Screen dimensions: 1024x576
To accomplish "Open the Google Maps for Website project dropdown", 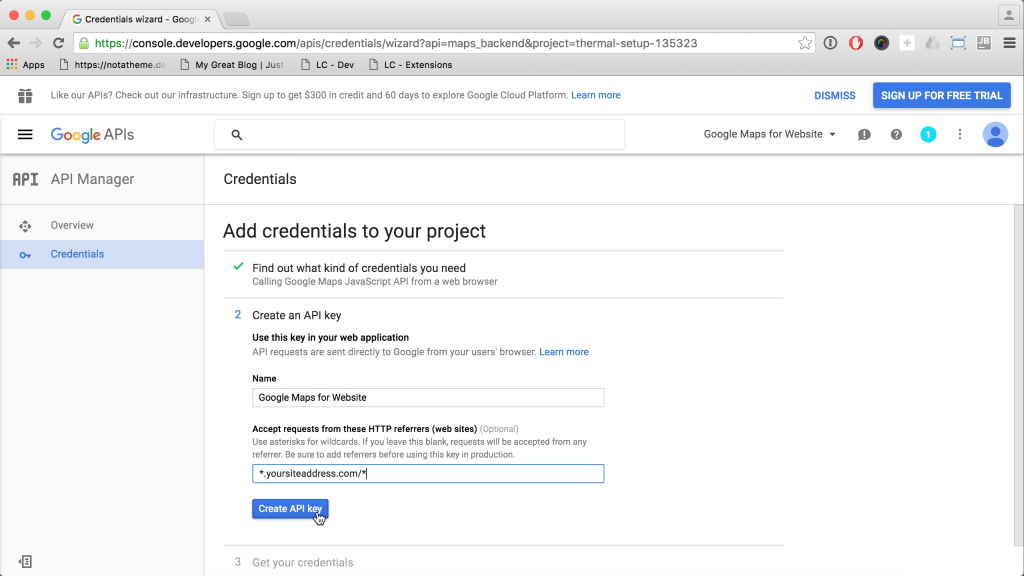I will point(769,134).
